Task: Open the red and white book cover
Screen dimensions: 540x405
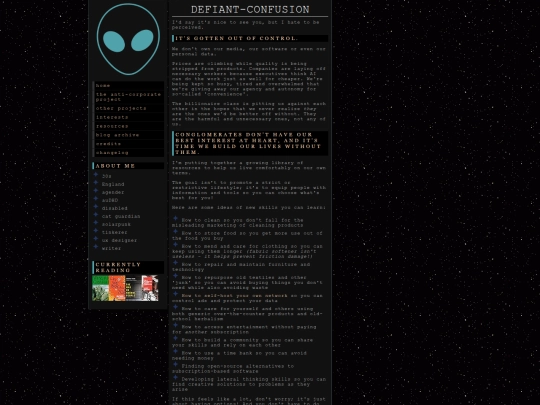Action: coord(150,288)
